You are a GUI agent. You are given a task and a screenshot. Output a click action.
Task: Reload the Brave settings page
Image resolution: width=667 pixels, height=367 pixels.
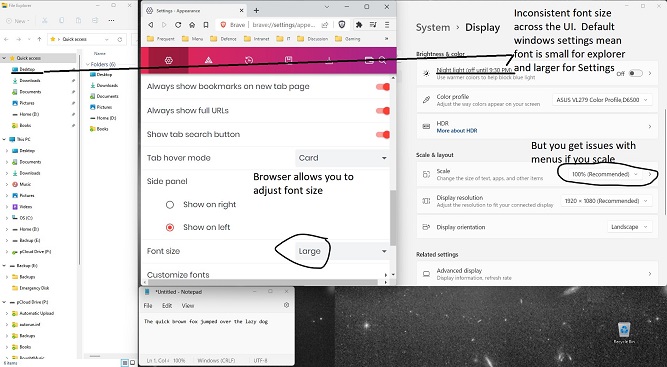178,25
